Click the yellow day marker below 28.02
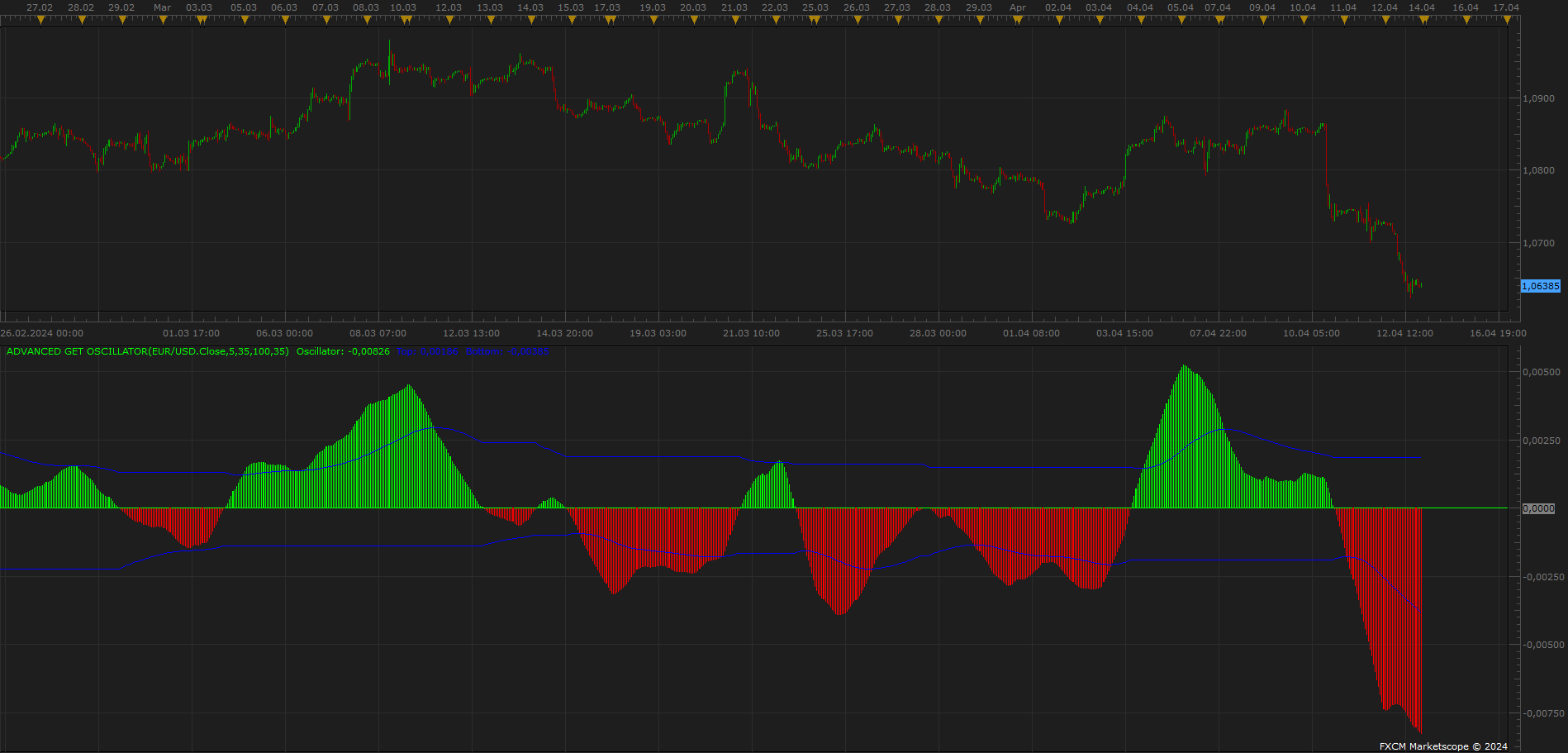 [x=81, y=20]
